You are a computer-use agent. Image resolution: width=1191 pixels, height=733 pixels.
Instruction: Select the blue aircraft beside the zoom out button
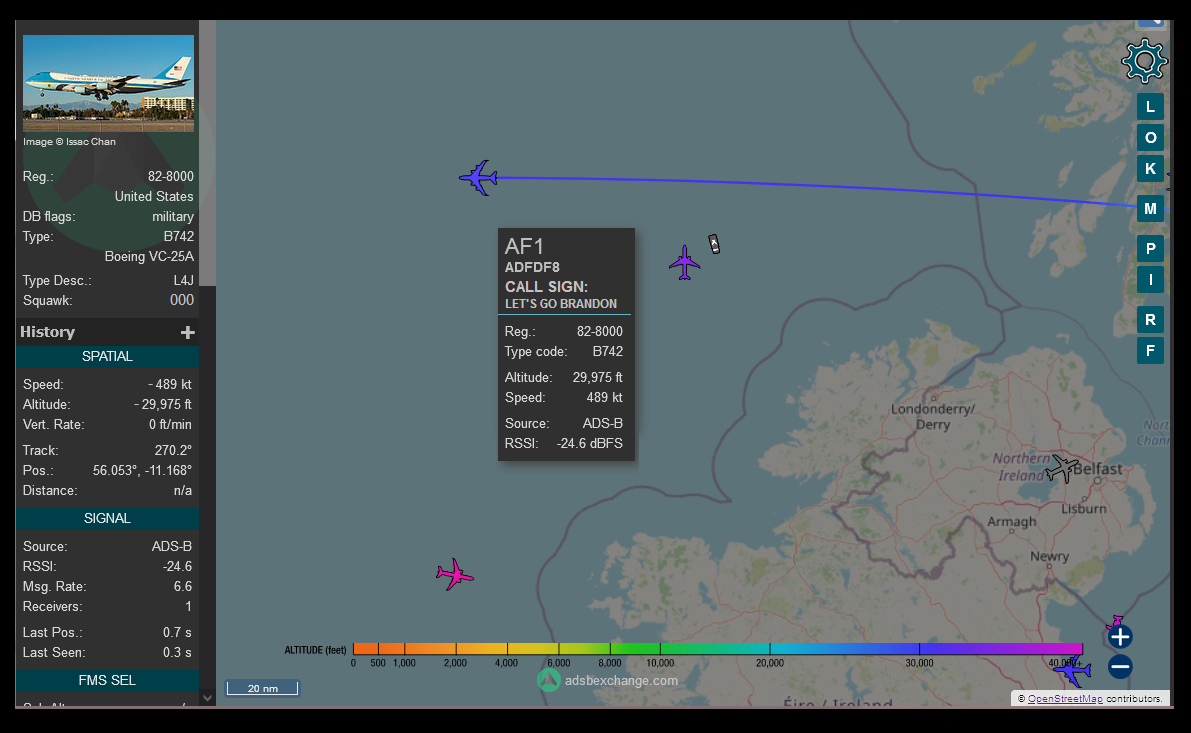pyautogui.click(x=1073, y=671)
